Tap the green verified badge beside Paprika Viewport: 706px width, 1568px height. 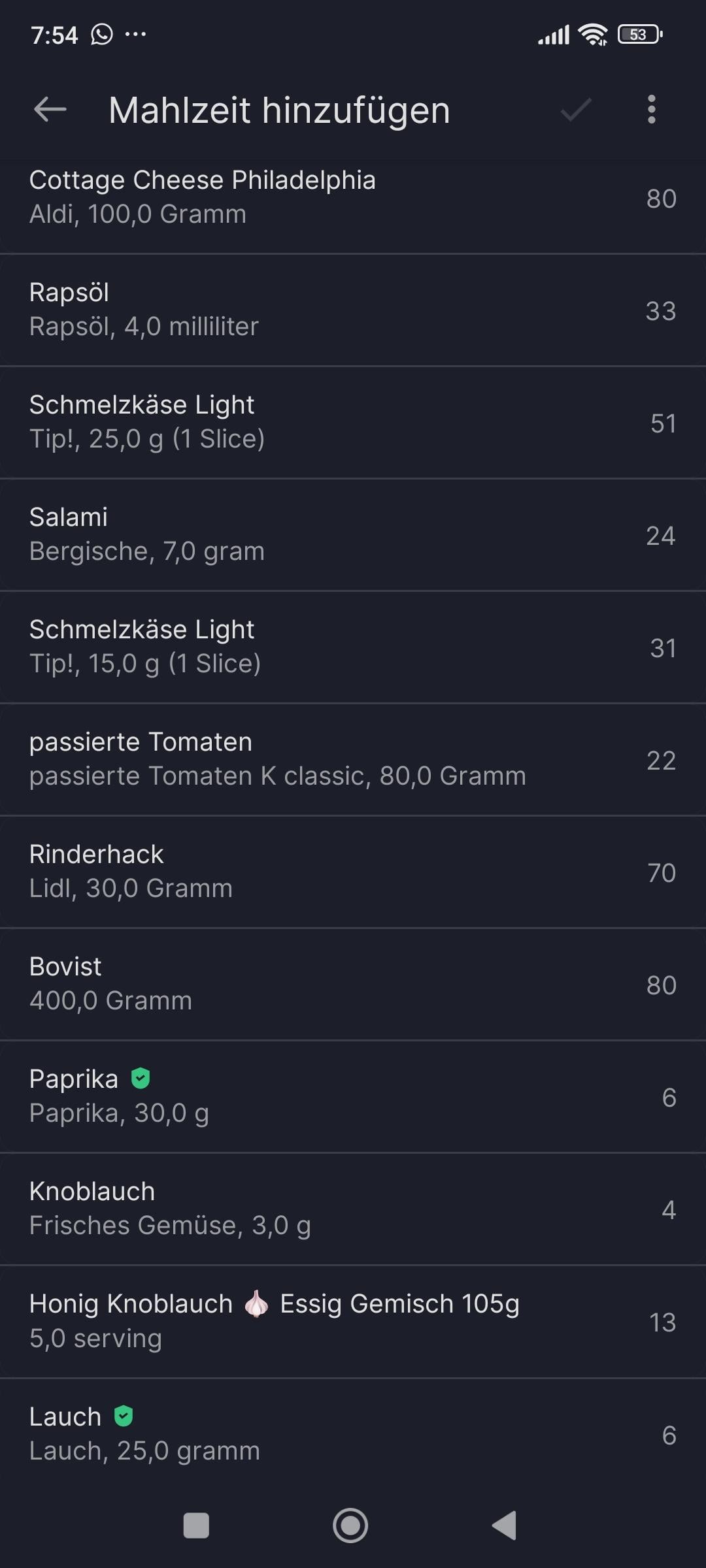coord(141,1079)
